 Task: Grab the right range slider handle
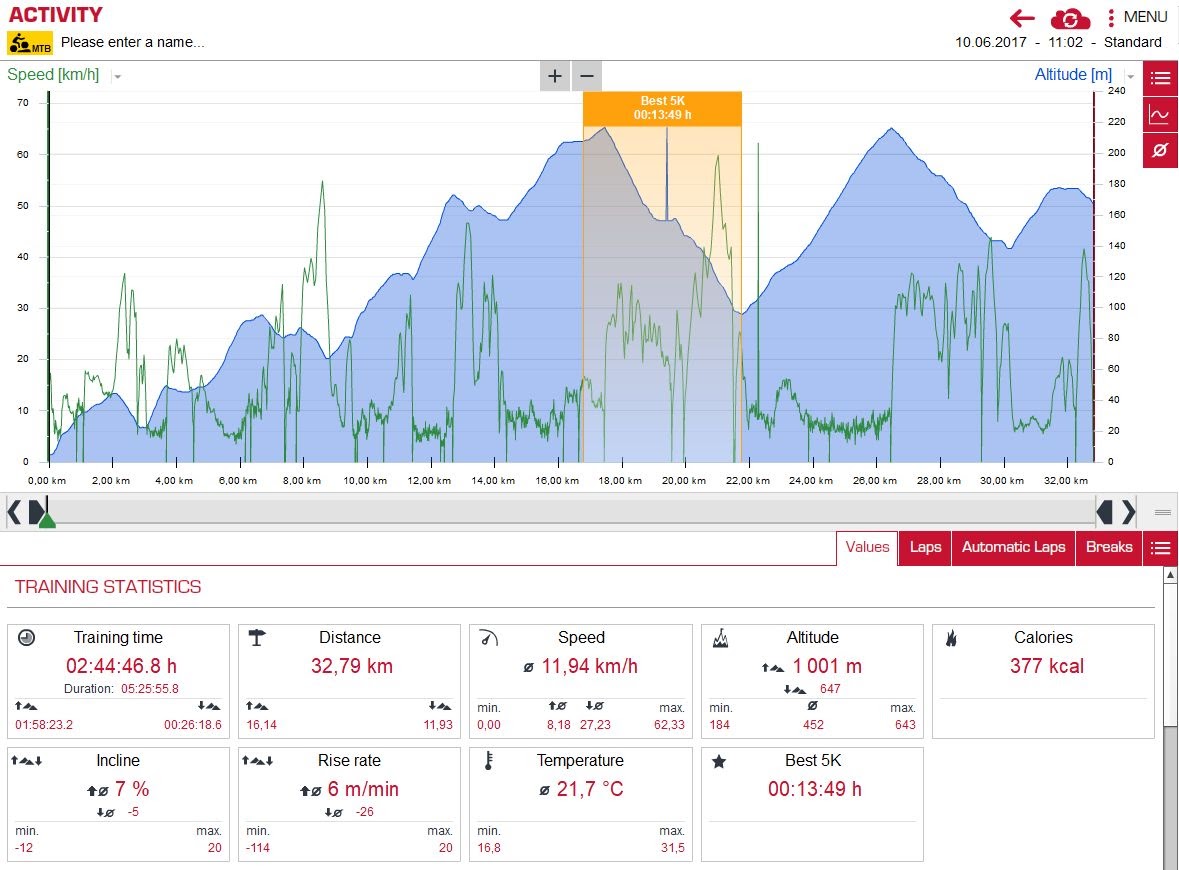1105,512
